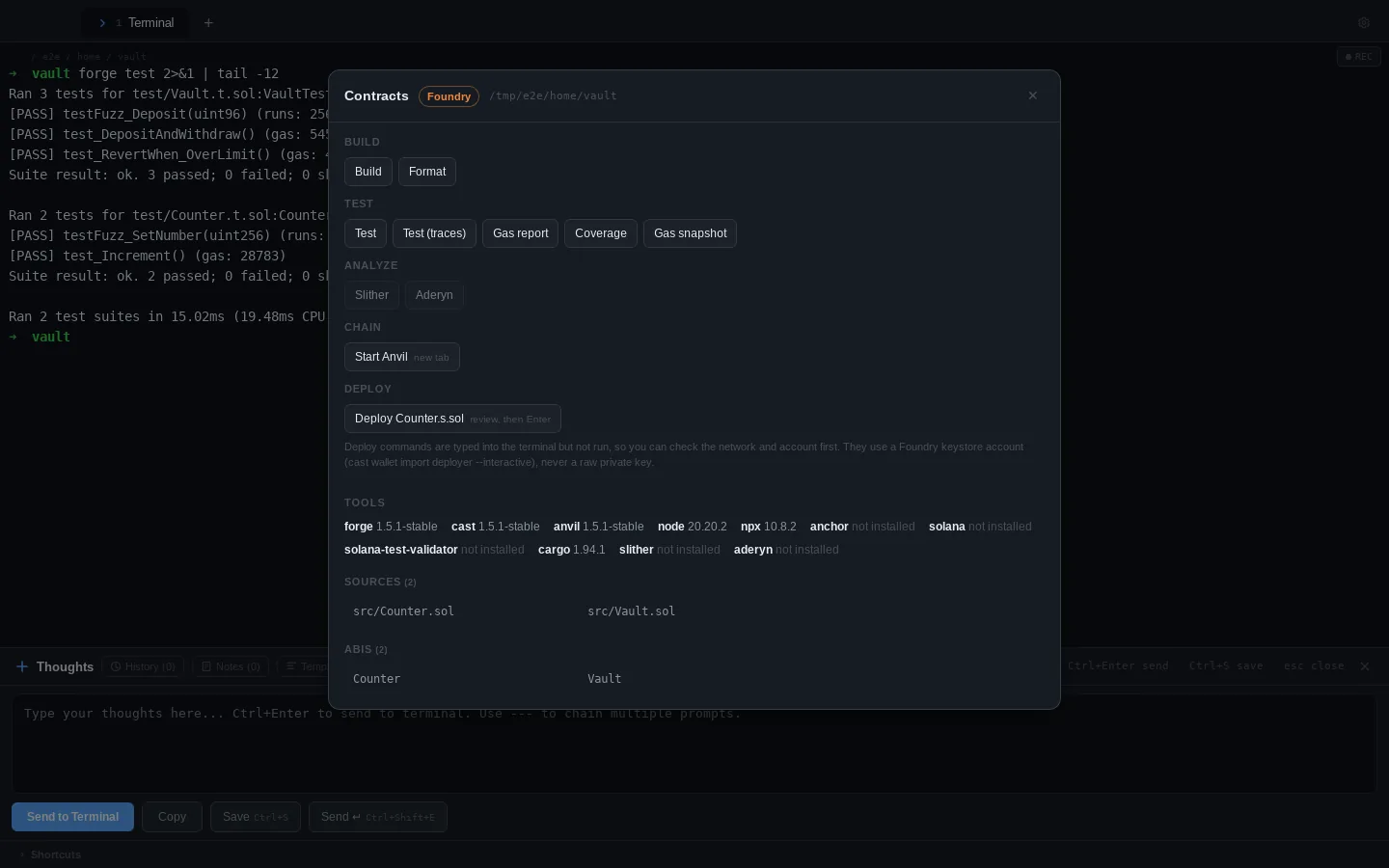Screen dimensions: 1389x868
Task: Click the Slither analyze button
Action: 371,295
